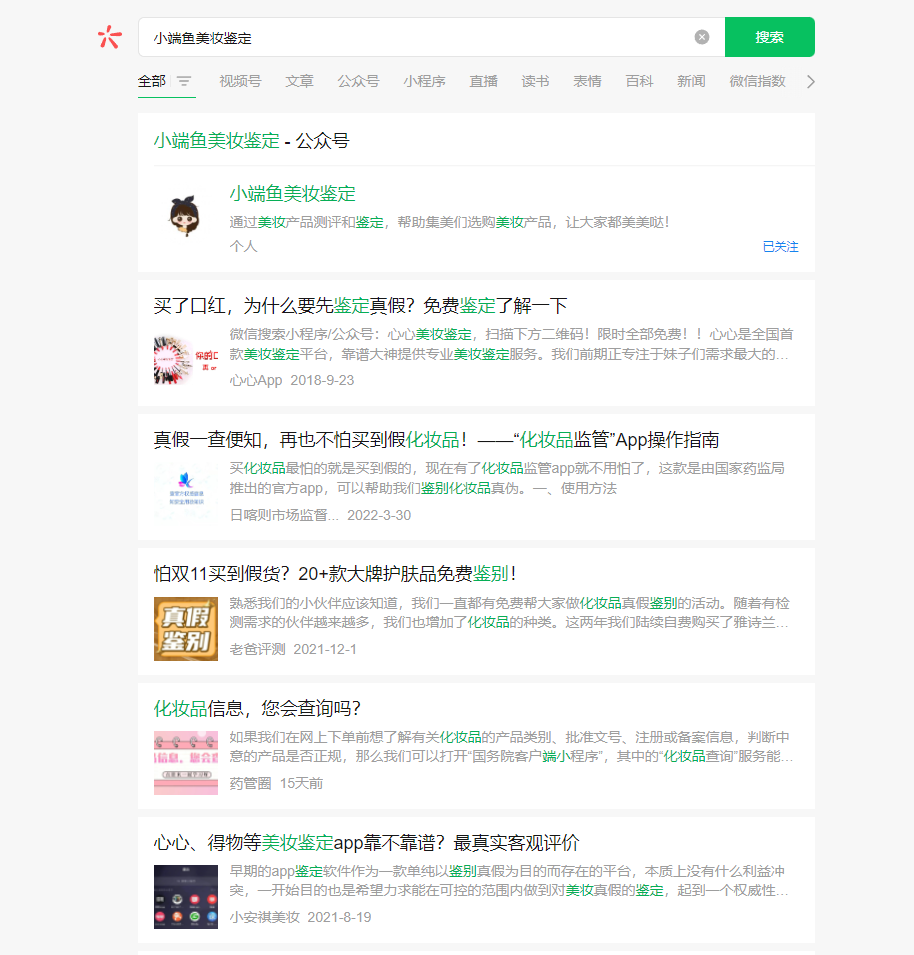This screenshot has height=955, width=914.
Task: Open the dark app screenshot thumbnail
Action: tap(186, 897)
